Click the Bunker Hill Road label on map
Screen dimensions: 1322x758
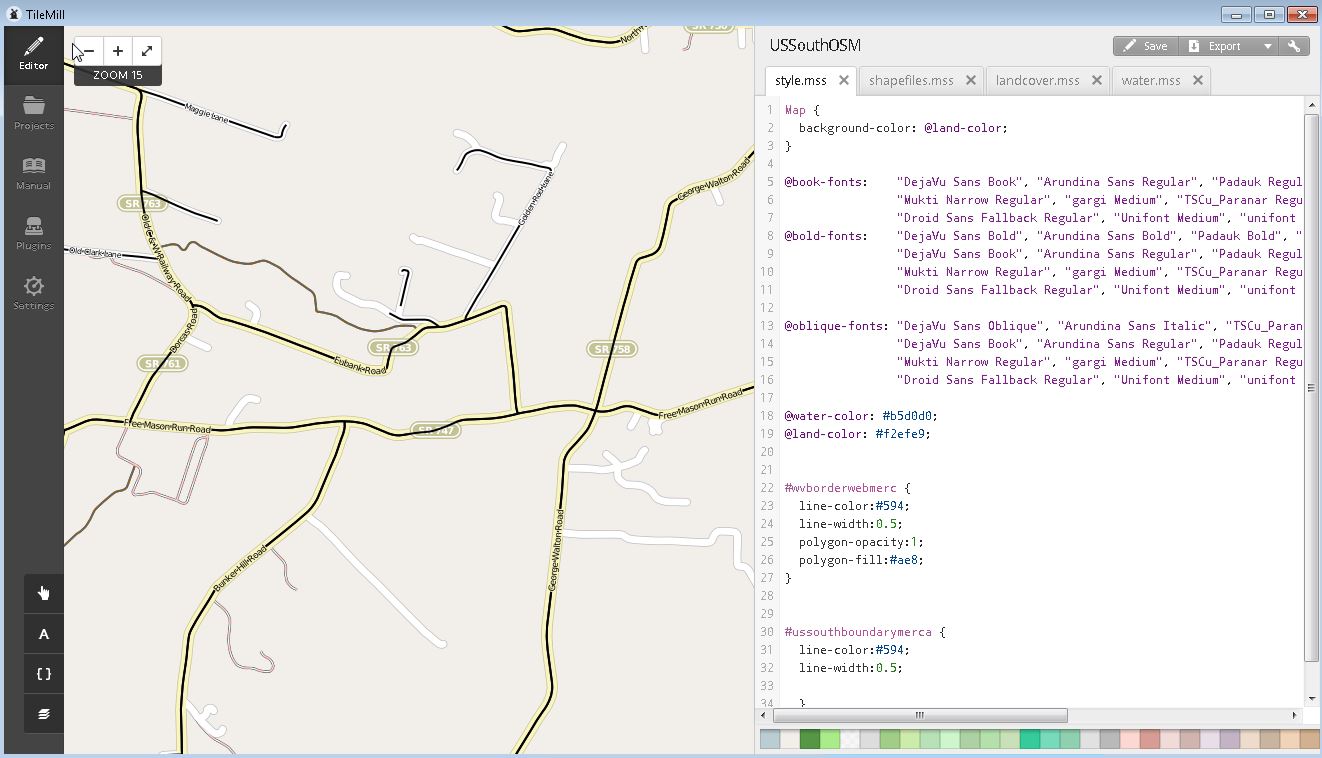click(241, 569)
